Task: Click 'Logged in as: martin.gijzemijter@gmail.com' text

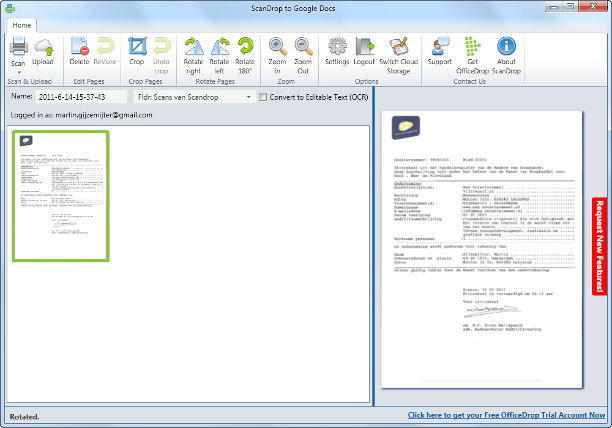Action: [x=82, y=115]
